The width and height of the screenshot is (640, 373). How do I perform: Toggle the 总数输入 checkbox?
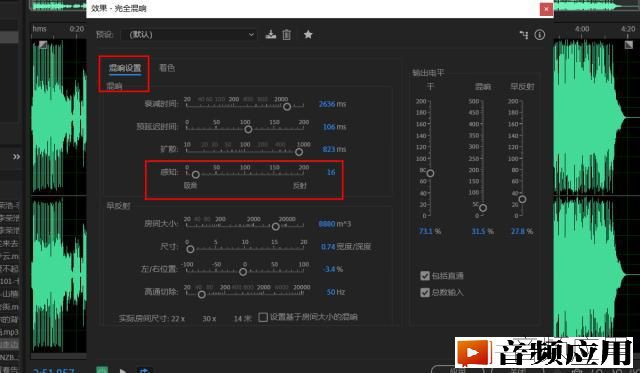tap(425, 292)
